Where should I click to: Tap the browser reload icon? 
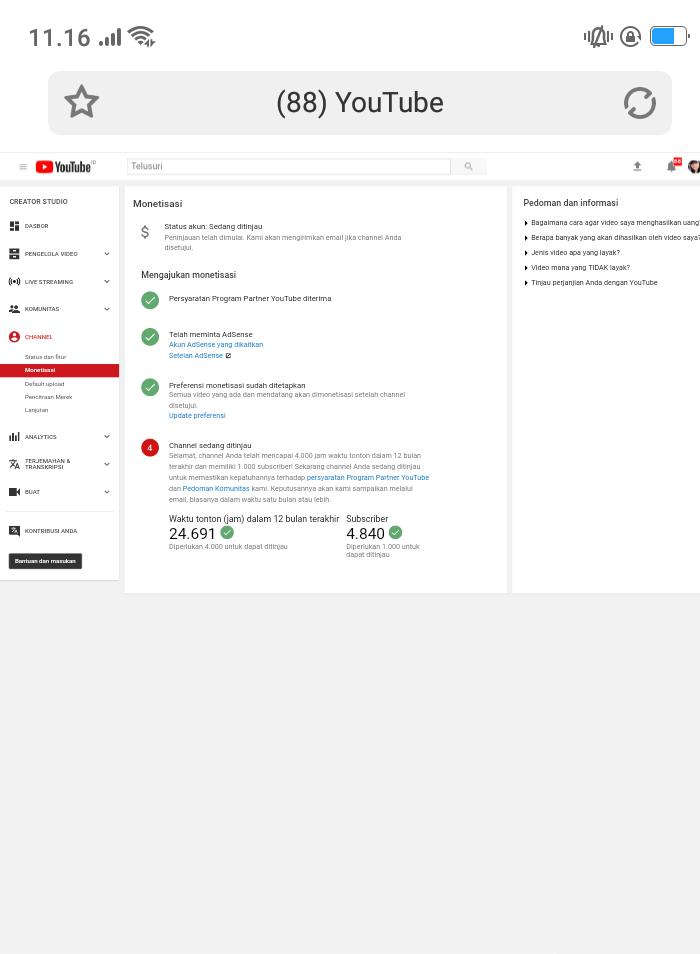click(640, 103)
